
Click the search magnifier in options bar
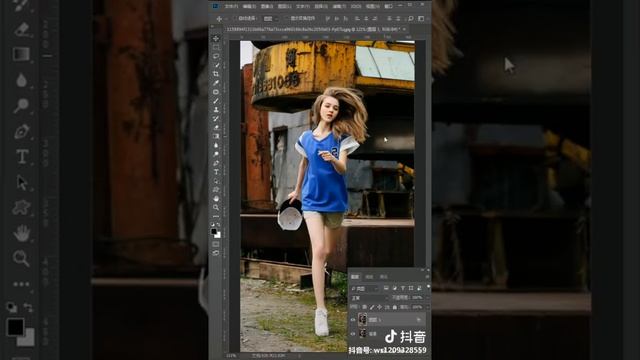pos(411,19)
